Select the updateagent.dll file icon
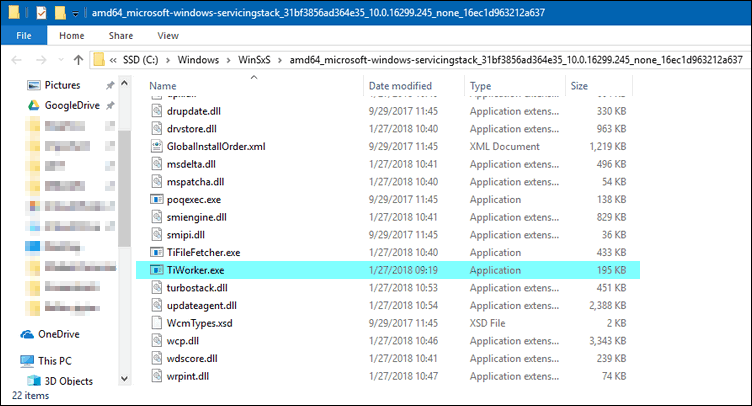 tap(157, 305)
